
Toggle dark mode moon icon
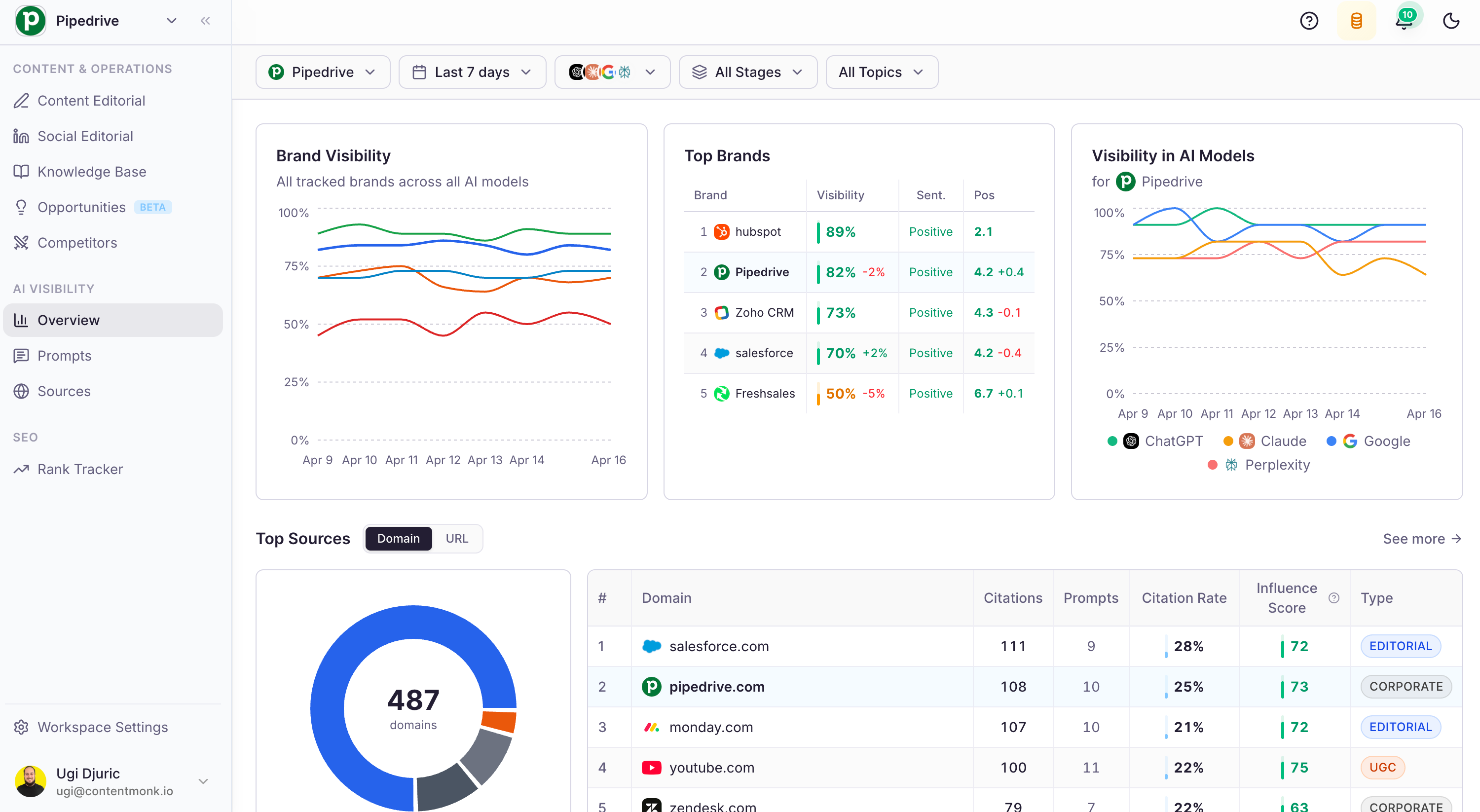[x=1451, y=21]
